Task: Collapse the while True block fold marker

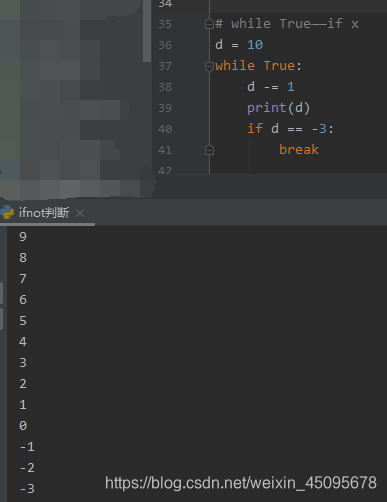Action: [x=209, y=66]
